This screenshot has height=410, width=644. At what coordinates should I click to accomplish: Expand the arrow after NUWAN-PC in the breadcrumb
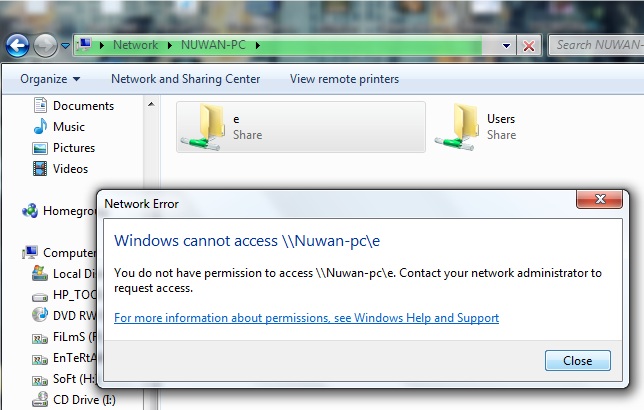pyautogui.click(x=258, y=45)
